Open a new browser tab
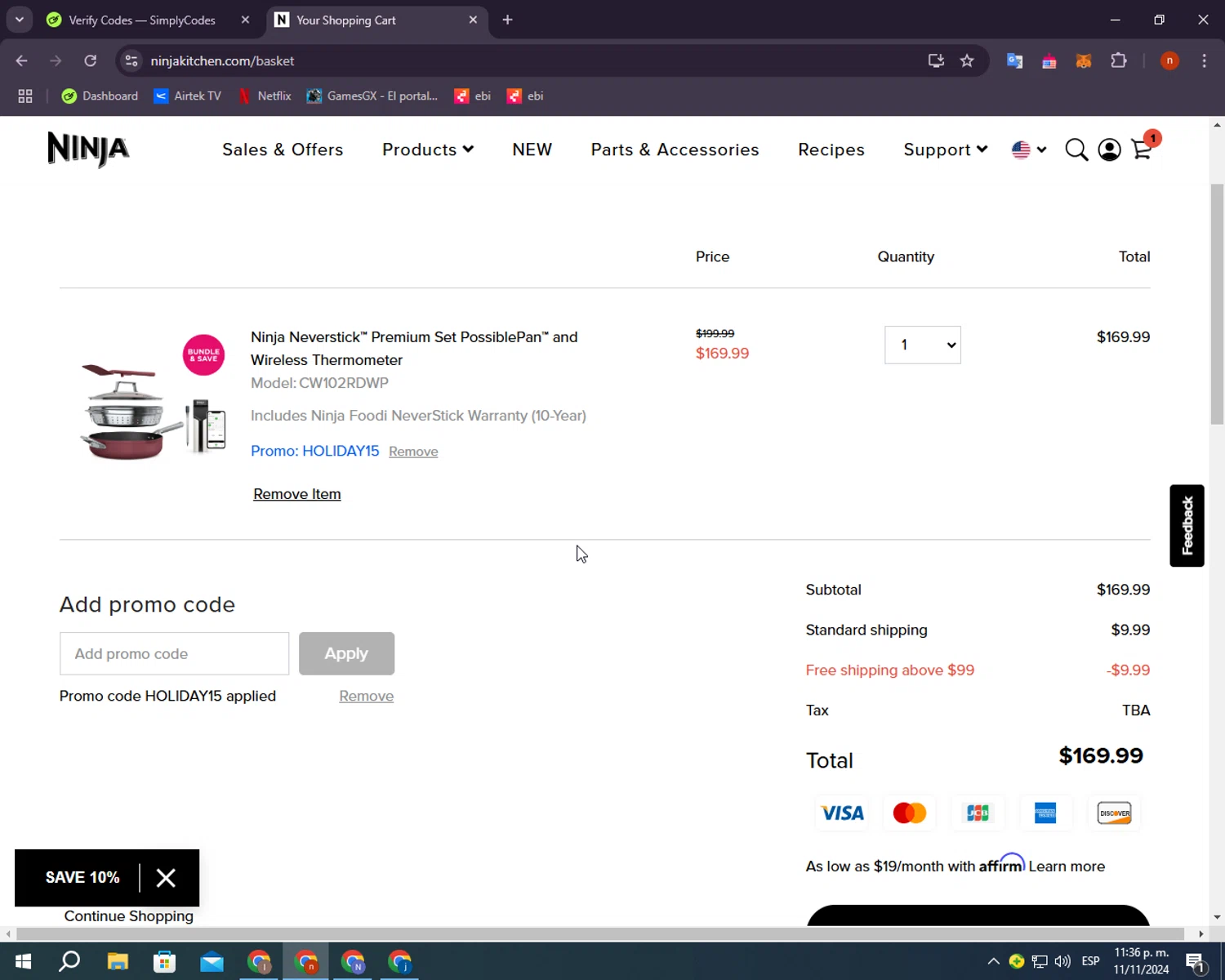Screen dimensions: 1225x980 click(507, 20)
